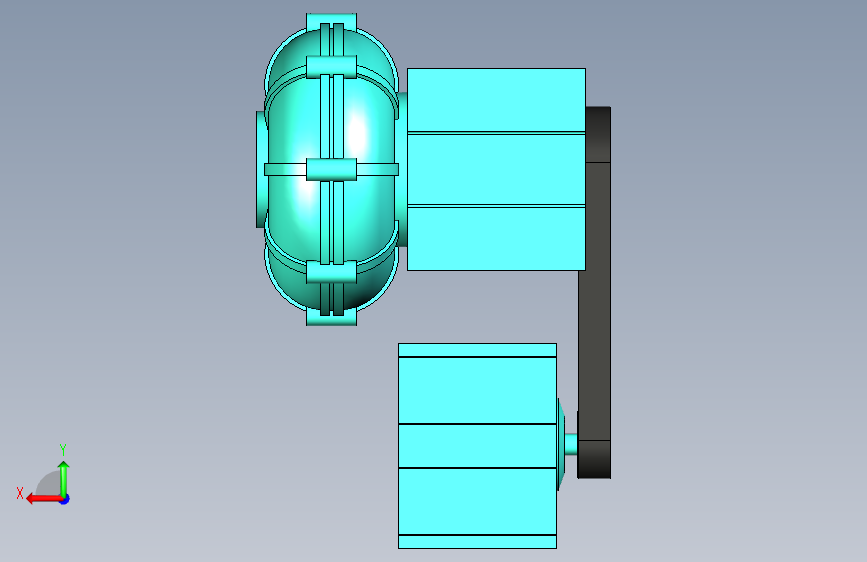Click the blue Z axis dot of the triad
Screen dimensions: 867x562
(x=65, y=499)
